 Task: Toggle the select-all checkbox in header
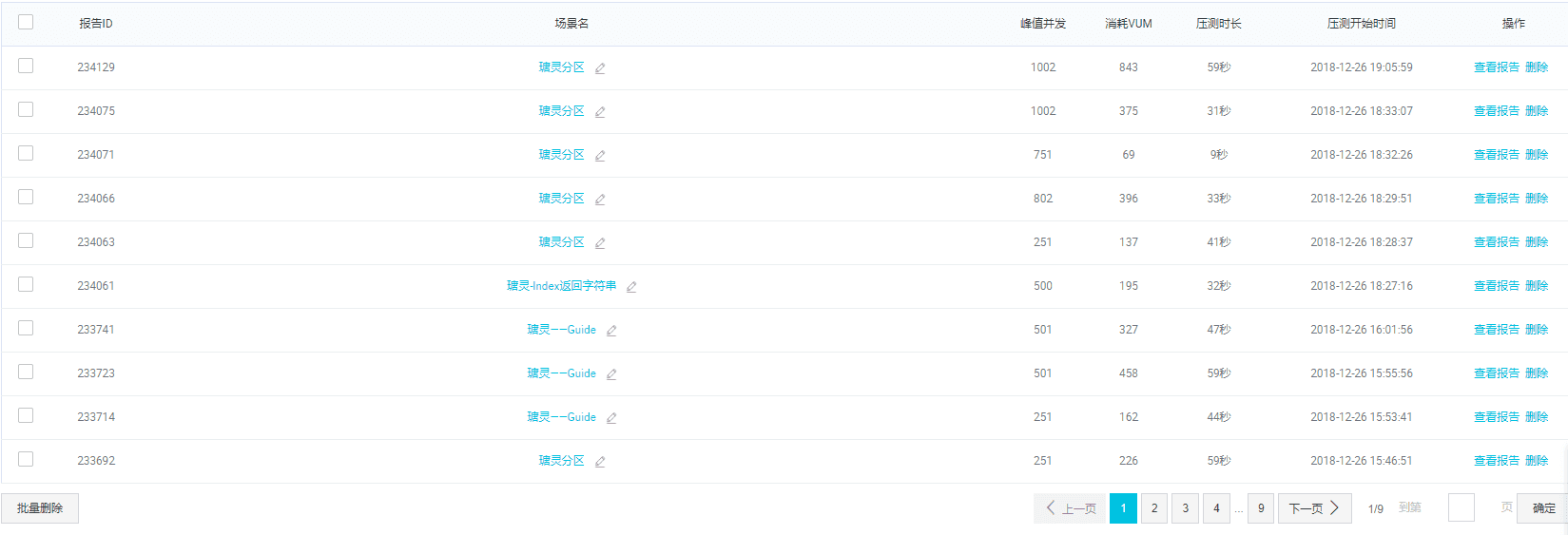[26, 22]
